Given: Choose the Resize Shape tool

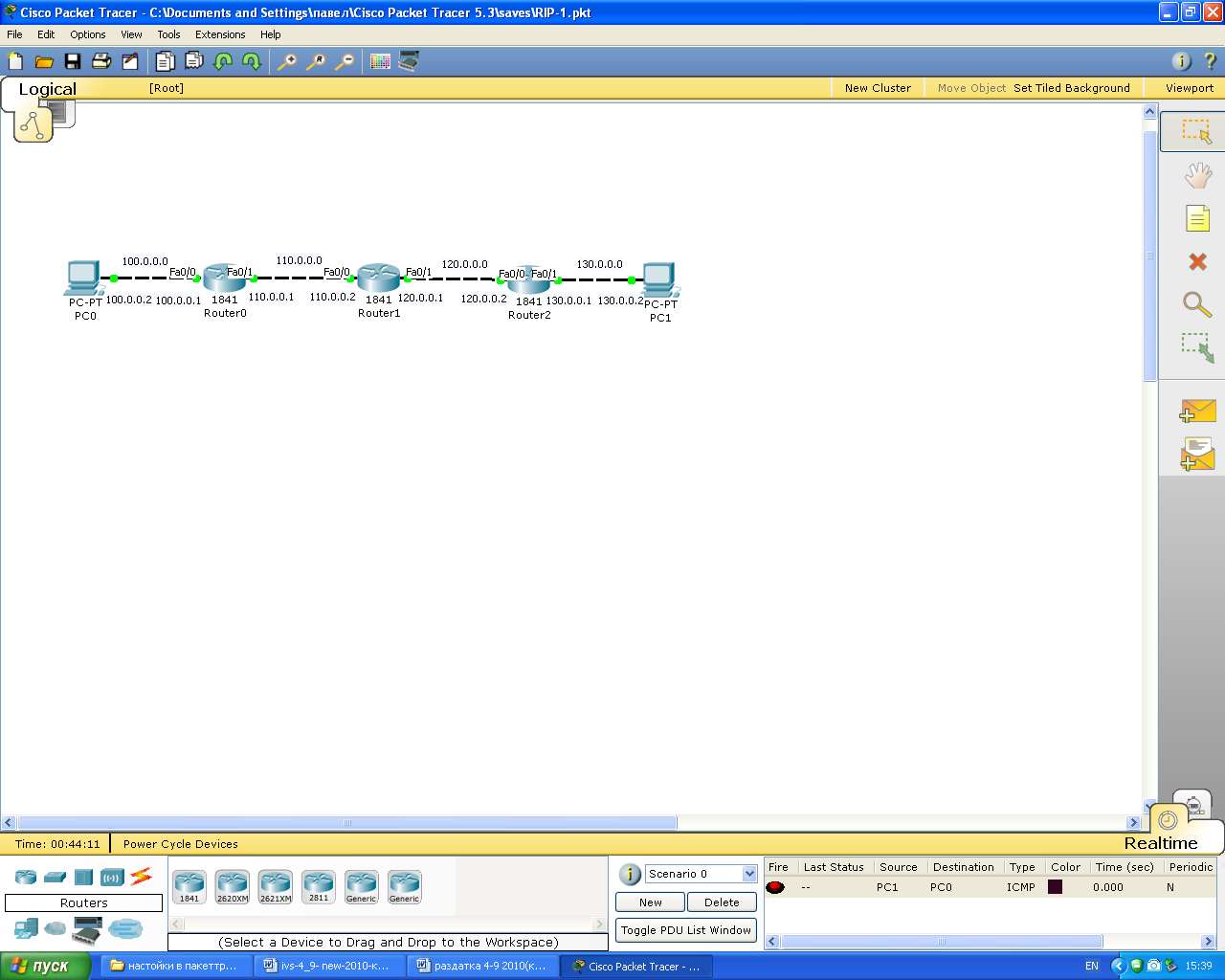Looking at the screenshot, I should (1197, 347).
